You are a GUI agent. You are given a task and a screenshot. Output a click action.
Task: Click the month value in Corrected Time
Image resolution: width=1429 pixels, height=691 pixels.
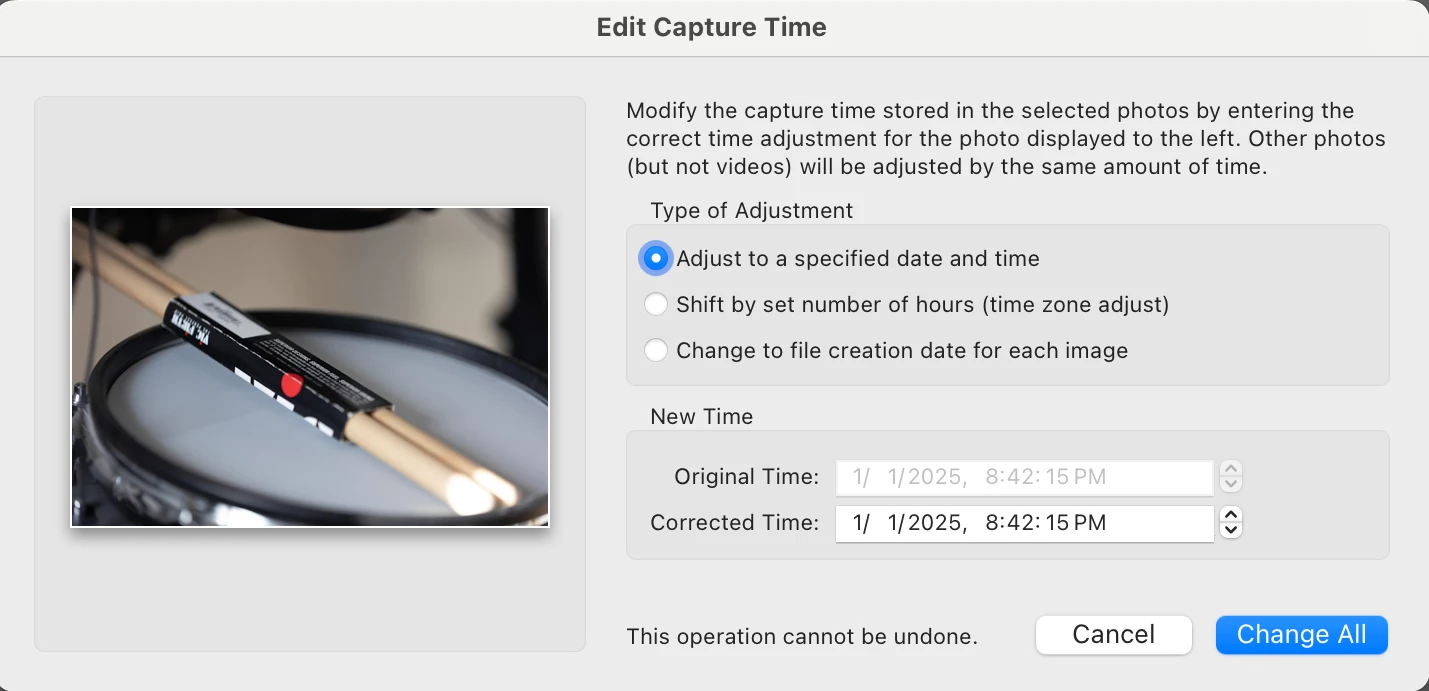[x=860, y=523]
